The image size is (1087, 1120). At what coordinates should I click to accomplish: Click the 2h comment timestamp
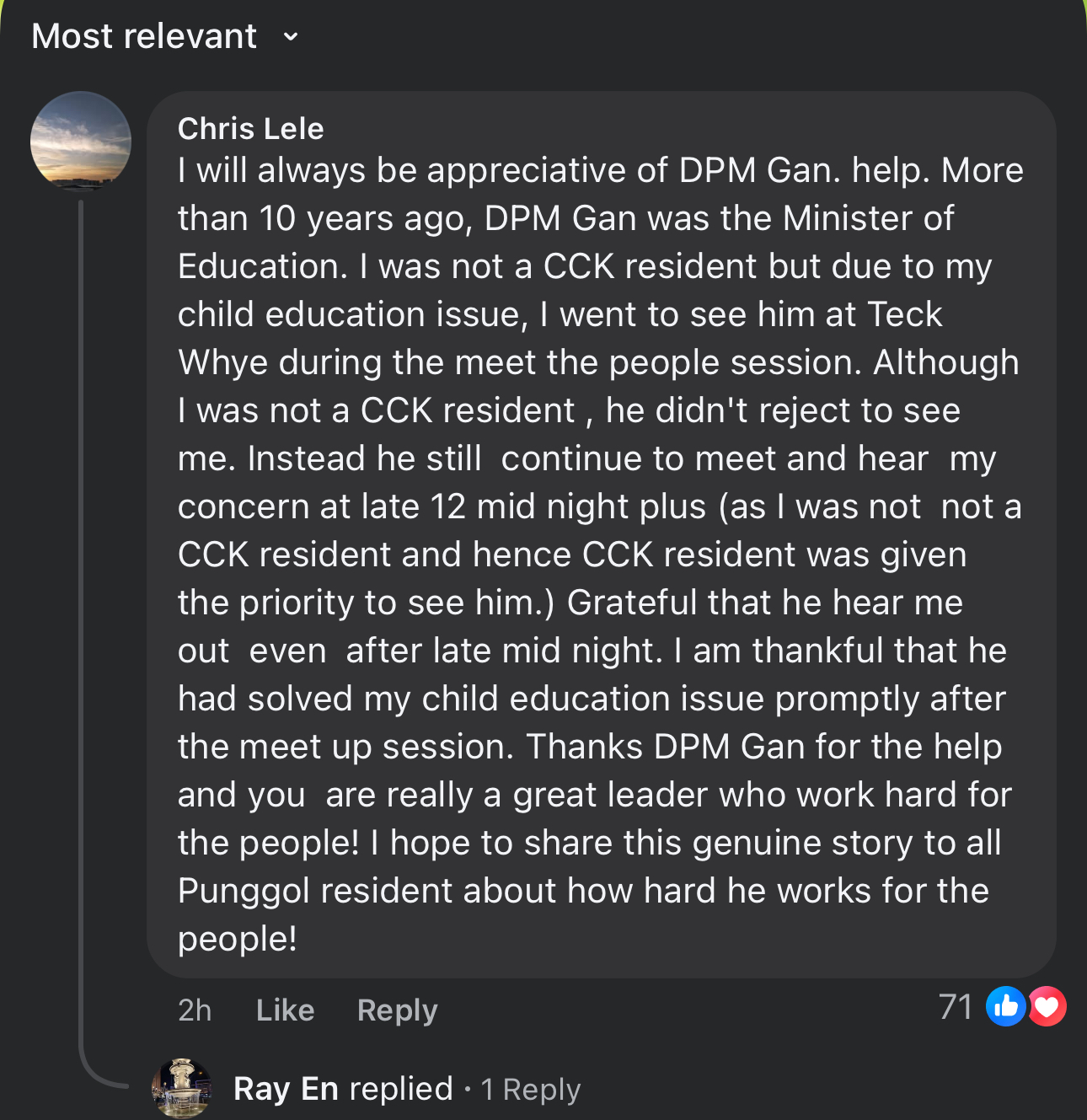(x=195, y=1010)
